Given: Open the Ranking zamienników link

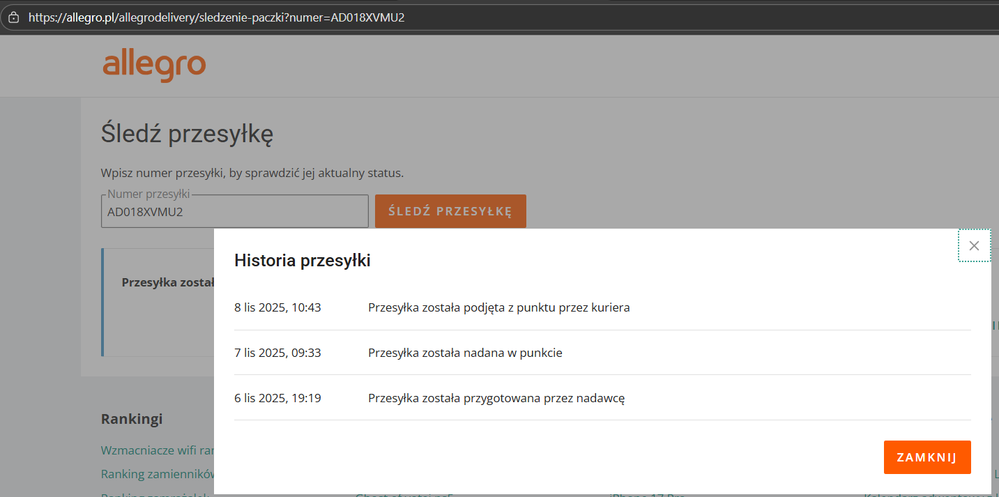Looking at the screenshot, I should [157, 473].
